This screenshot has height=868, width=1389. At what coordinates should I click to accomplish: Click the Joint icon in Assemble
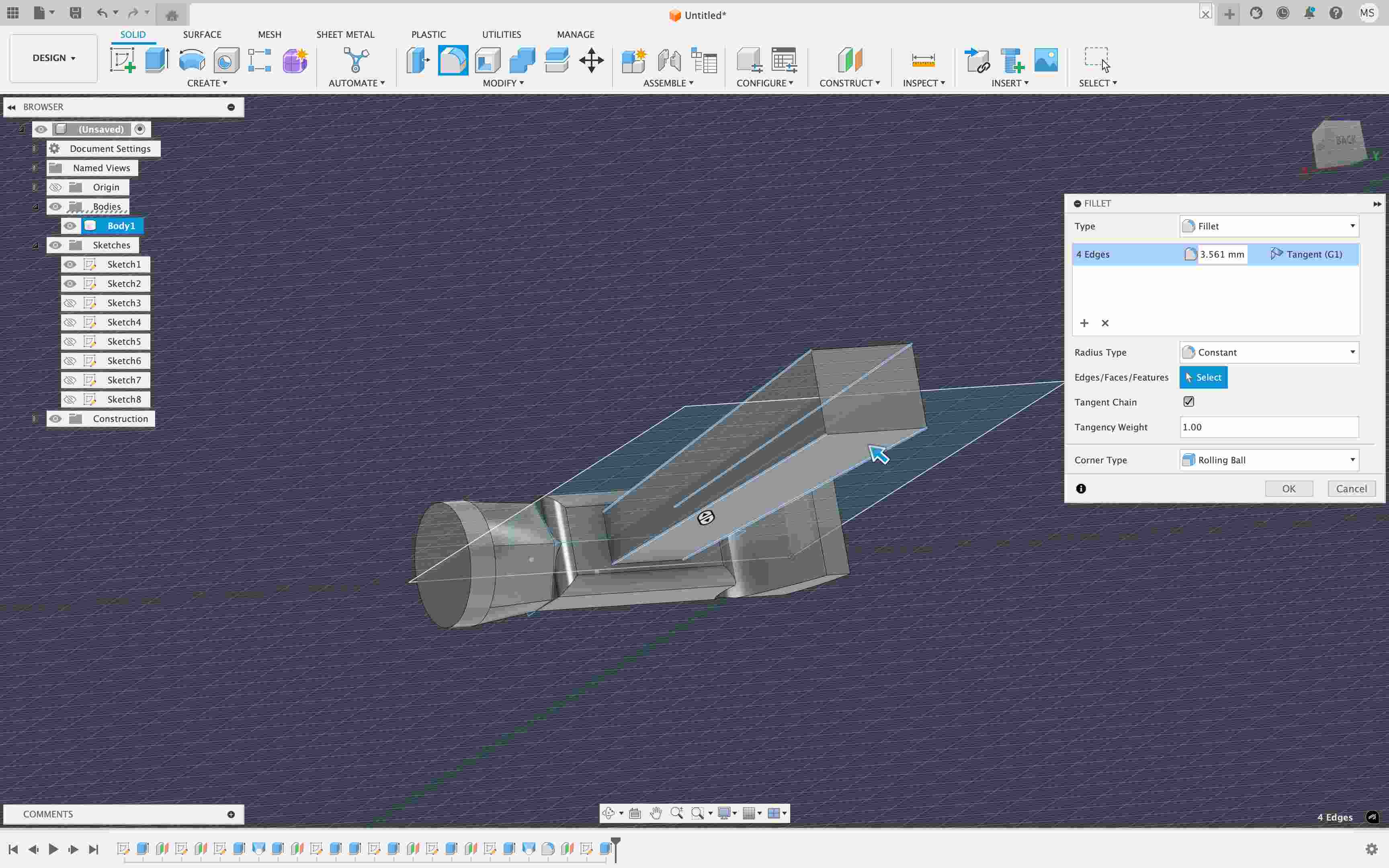669,60
